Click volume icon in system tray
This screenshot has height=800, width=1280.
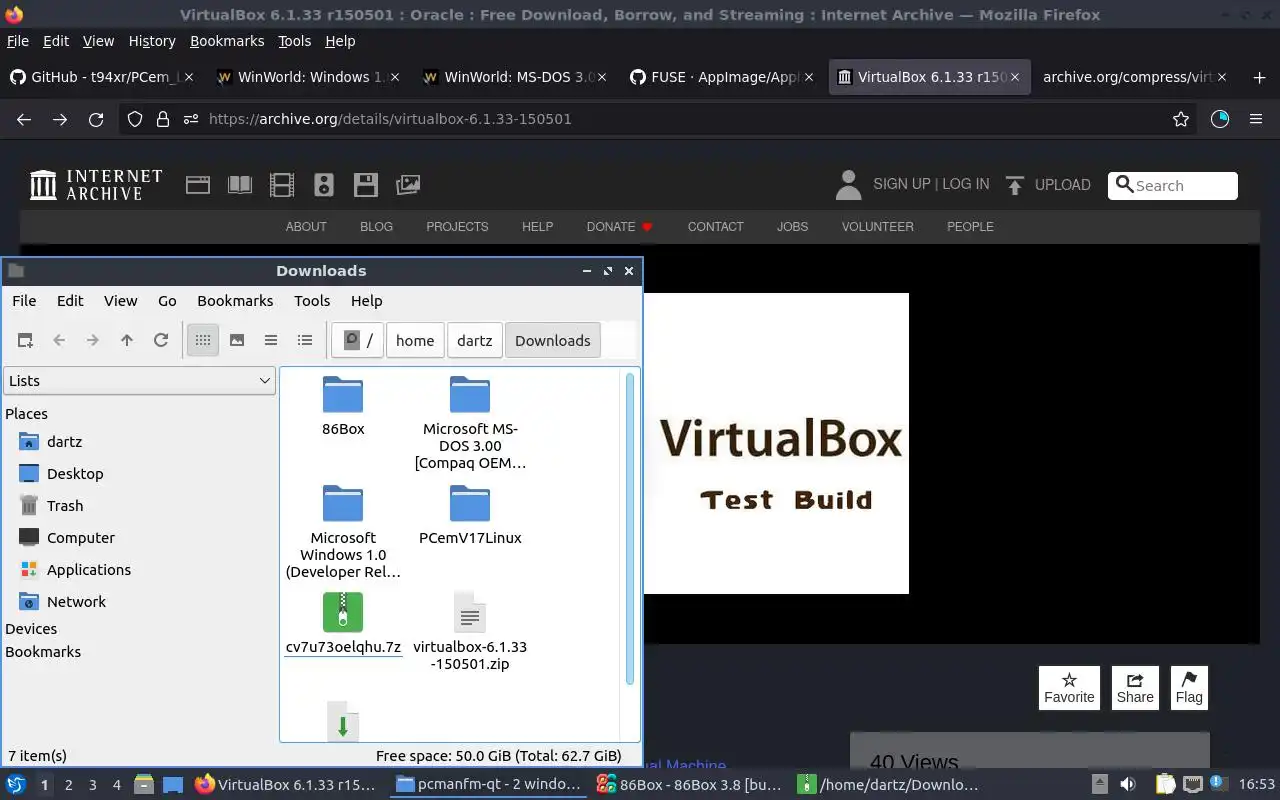(1128, 785)
